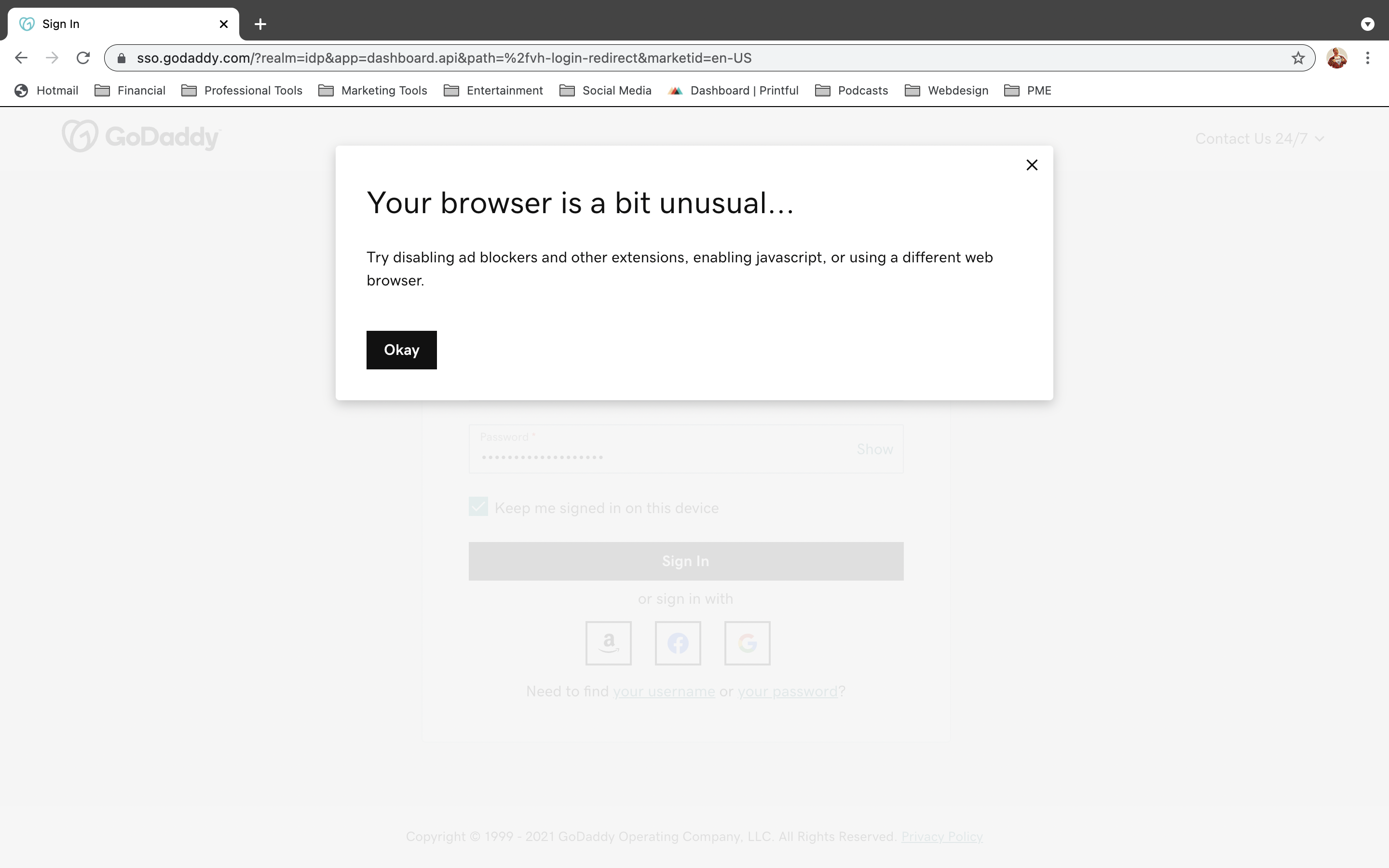The image size is (1389, 868).
Task: Click the your password recovery link
Action: click(x=788, y=692)
